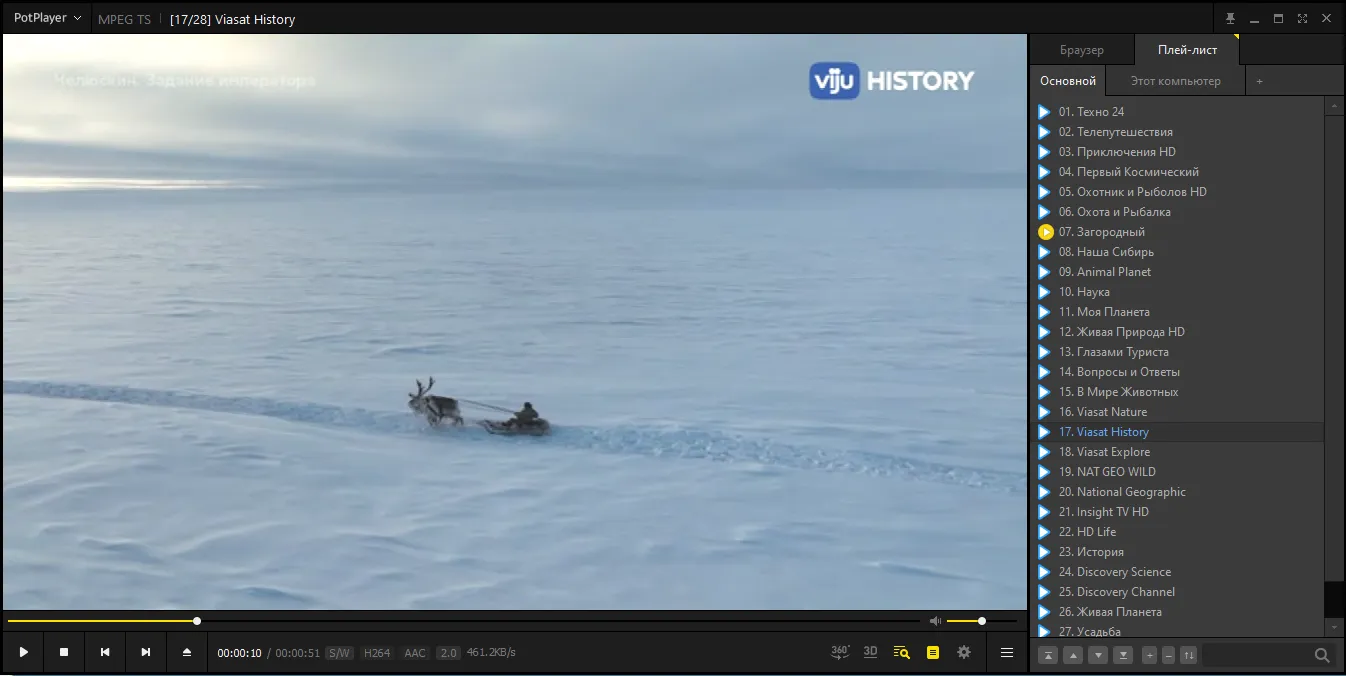Open the playlist search/chapter icon
The width and height of the screenshot is (1346, 676).
tap(902, 652)
